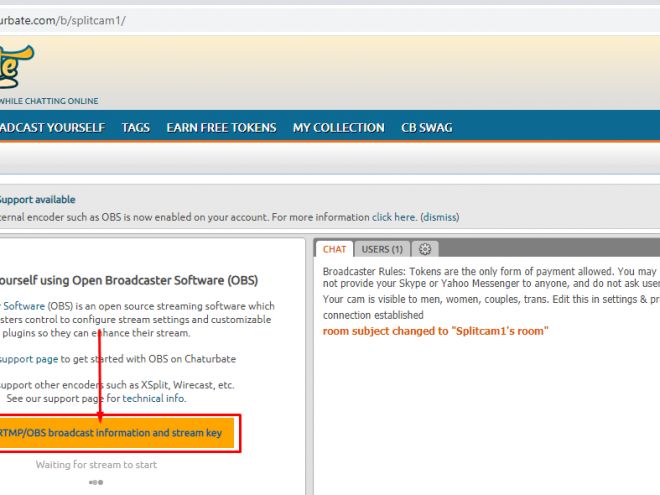Open the TAGS menu item
Screen dimensions: 660x495
click(x=136, y=128)
